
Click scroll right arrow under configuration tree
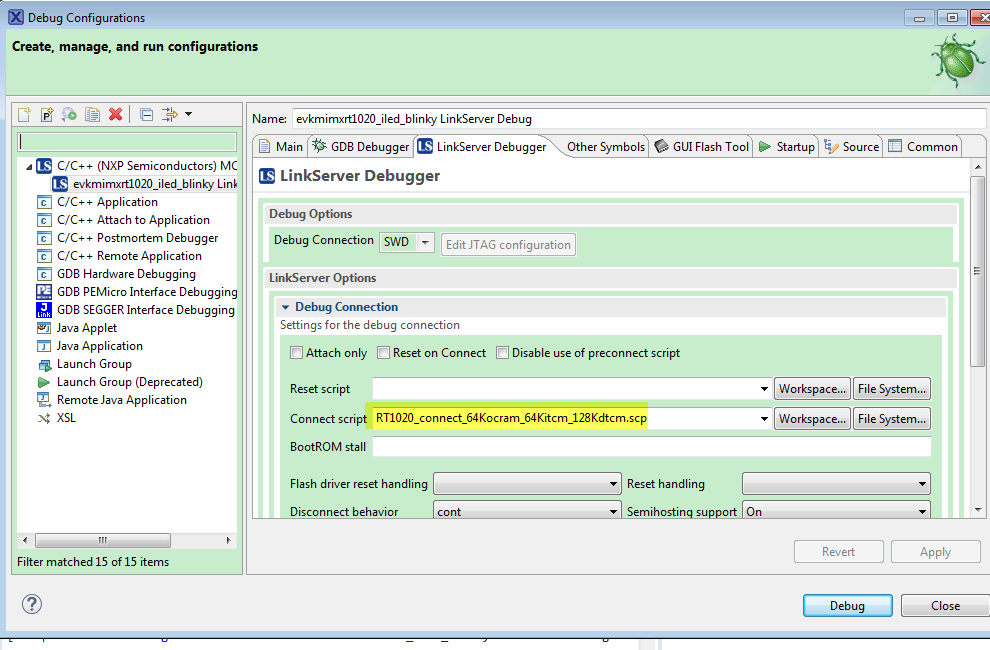pos(229,540)
